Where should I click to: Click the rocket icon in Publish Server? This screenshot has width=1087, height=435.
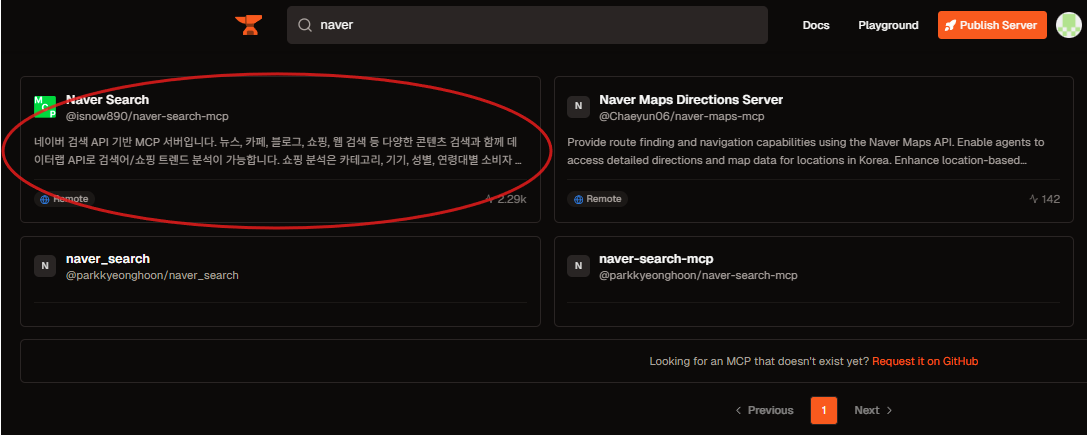950,25
